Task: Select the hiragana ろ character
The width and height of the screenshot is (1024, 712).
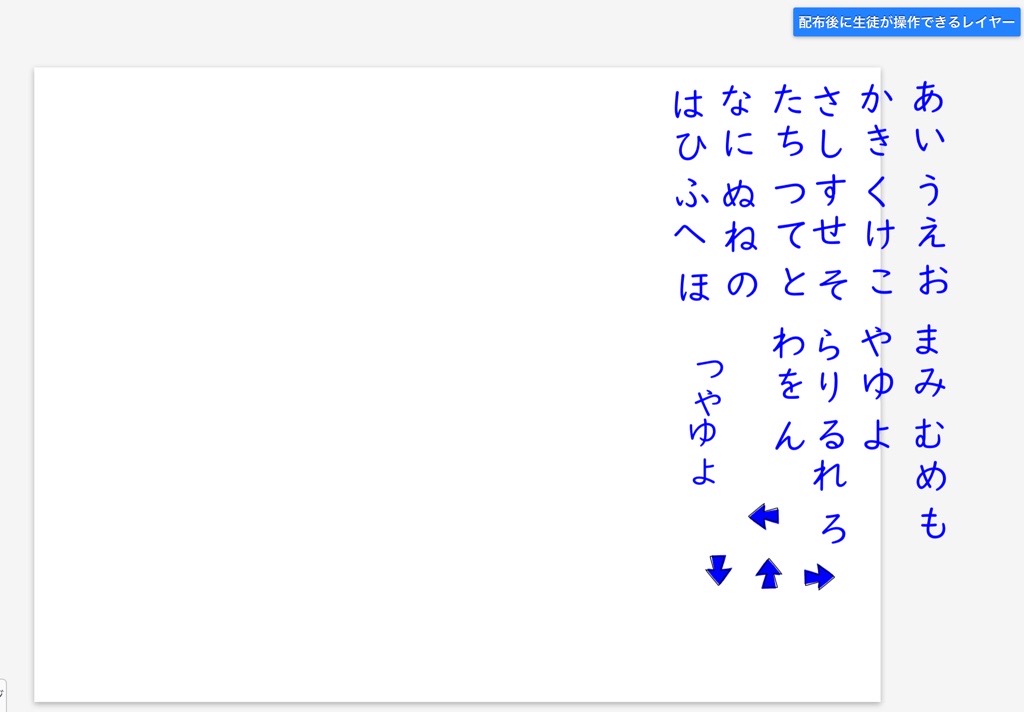Action: [x=832, y=526]
